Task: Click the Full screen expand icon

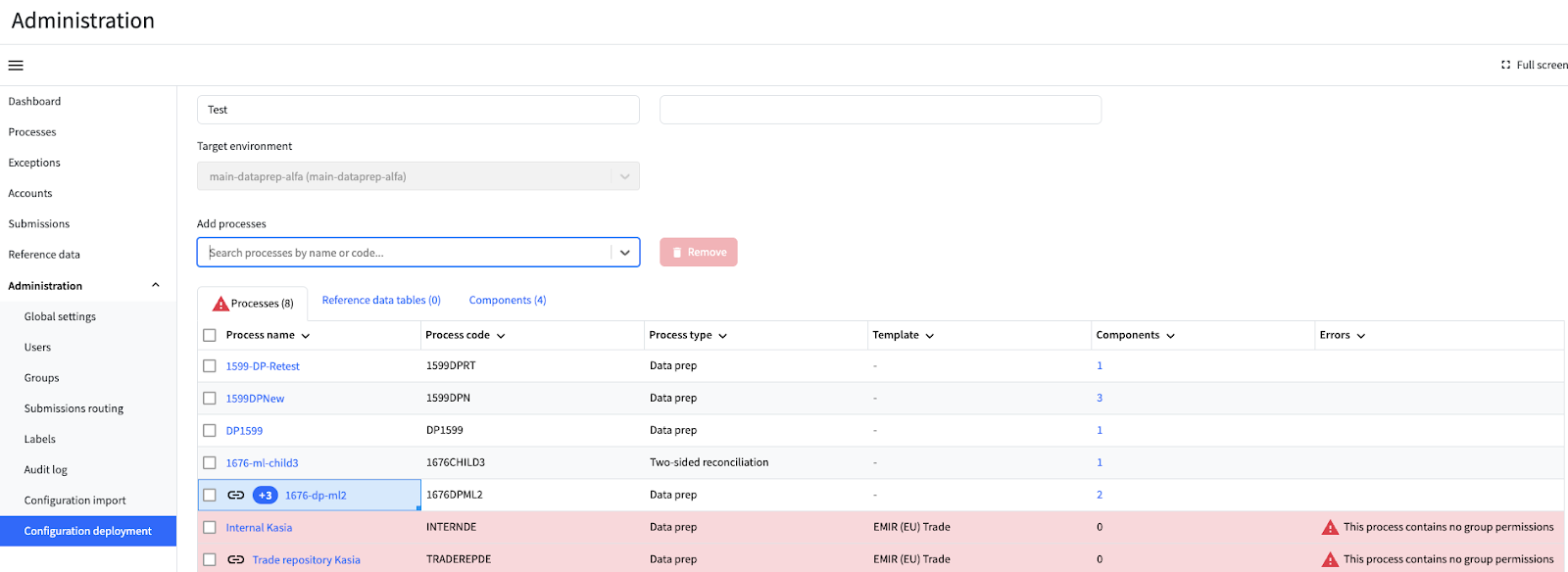Action: [1505, 65]
